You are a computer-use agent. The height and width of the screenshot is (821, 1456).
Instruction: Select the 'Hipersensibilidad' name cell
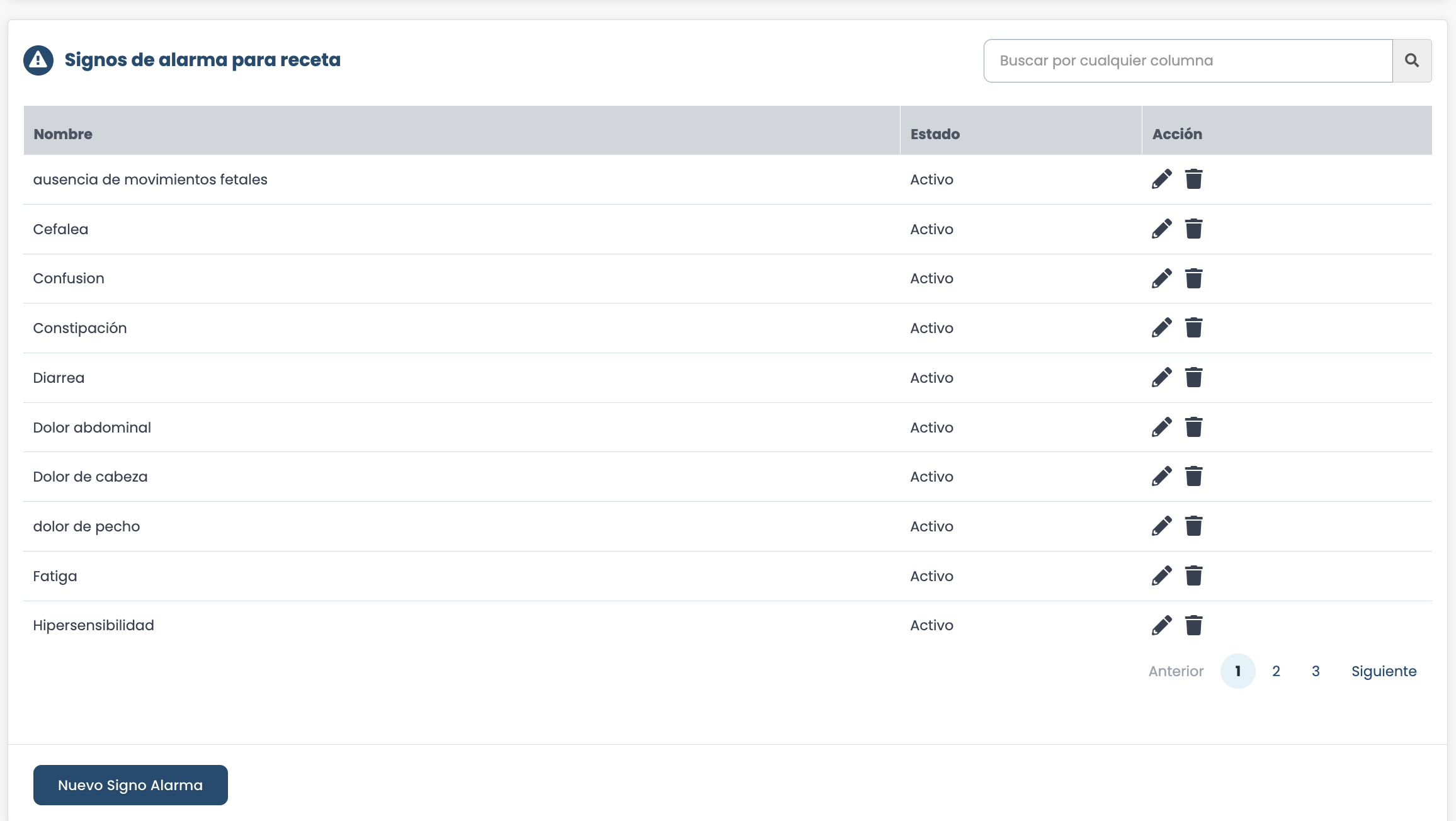pyautogui.click(x=462, y=625)
